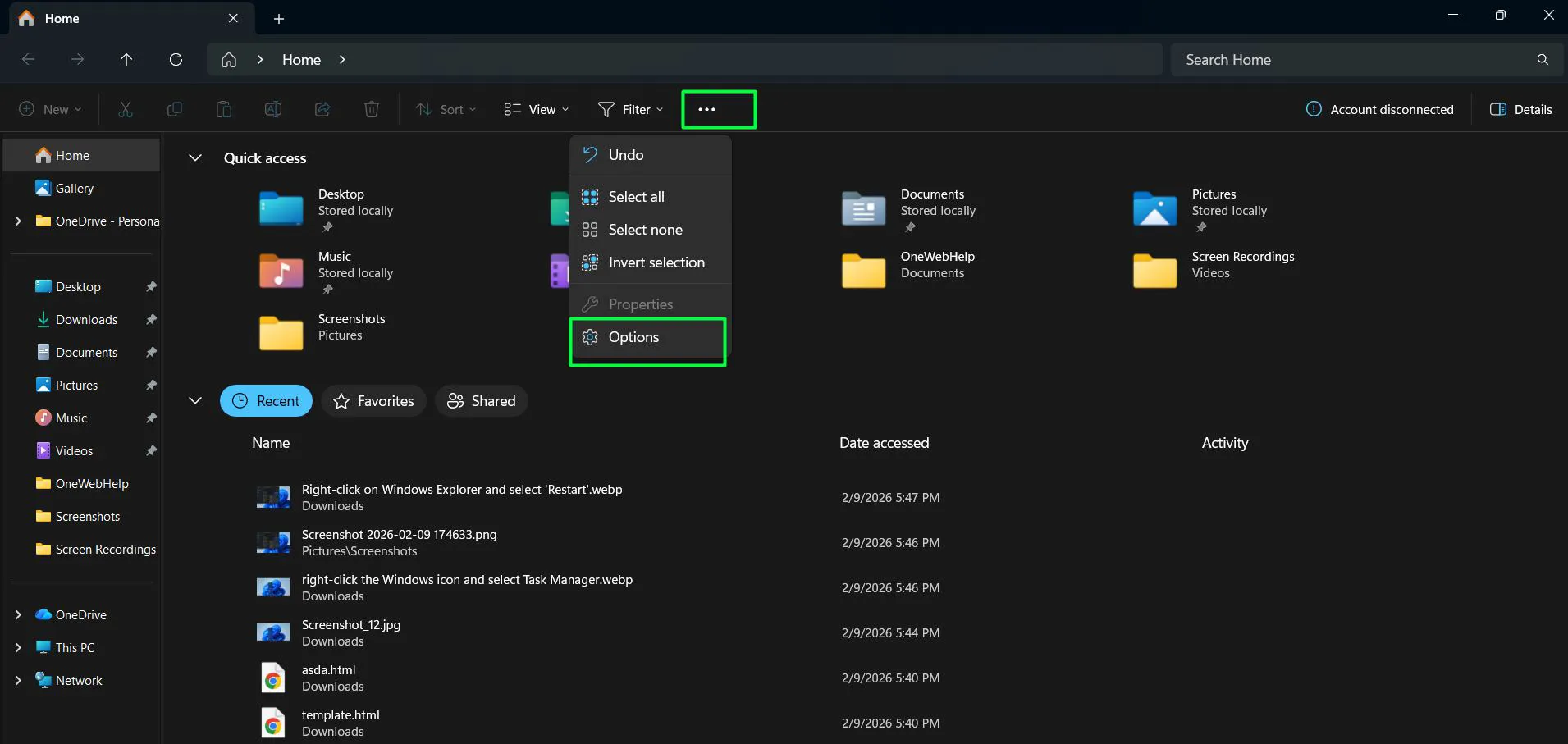Click the Copy icon

[x=174, y=108]
